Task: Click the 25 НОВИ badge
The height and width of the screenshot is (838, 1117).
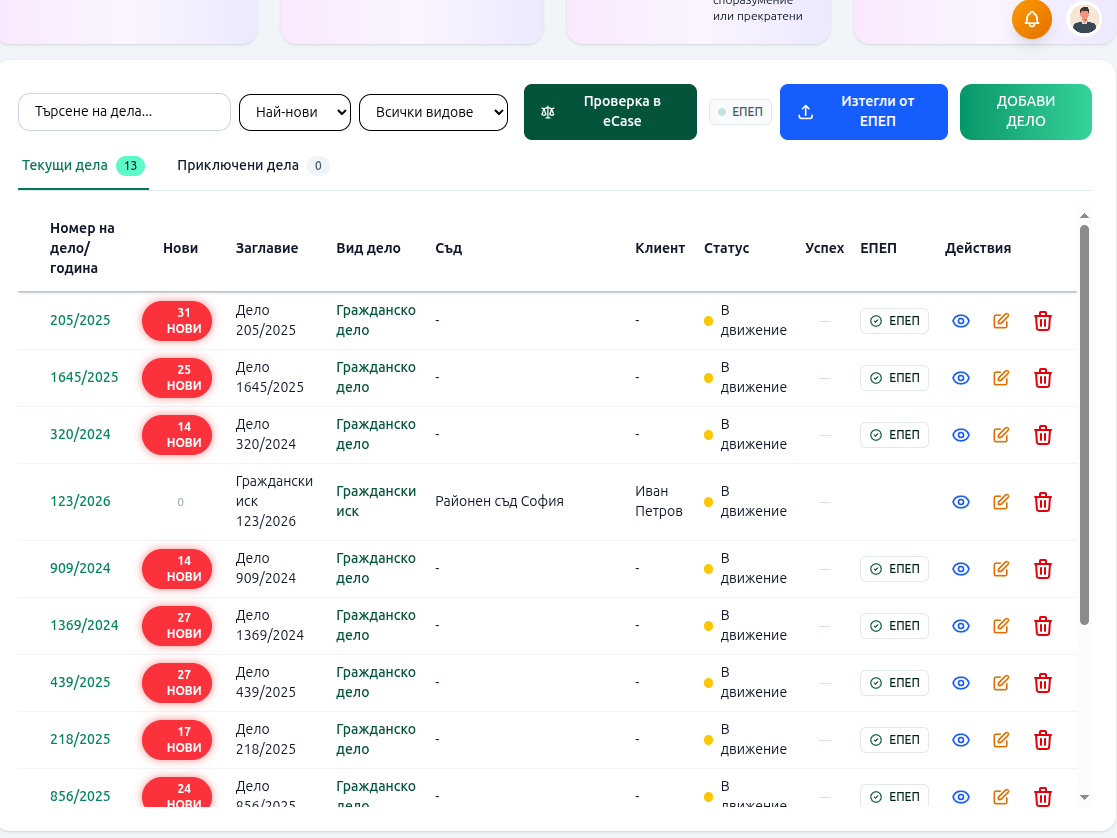Action: [x=177, y=378]
